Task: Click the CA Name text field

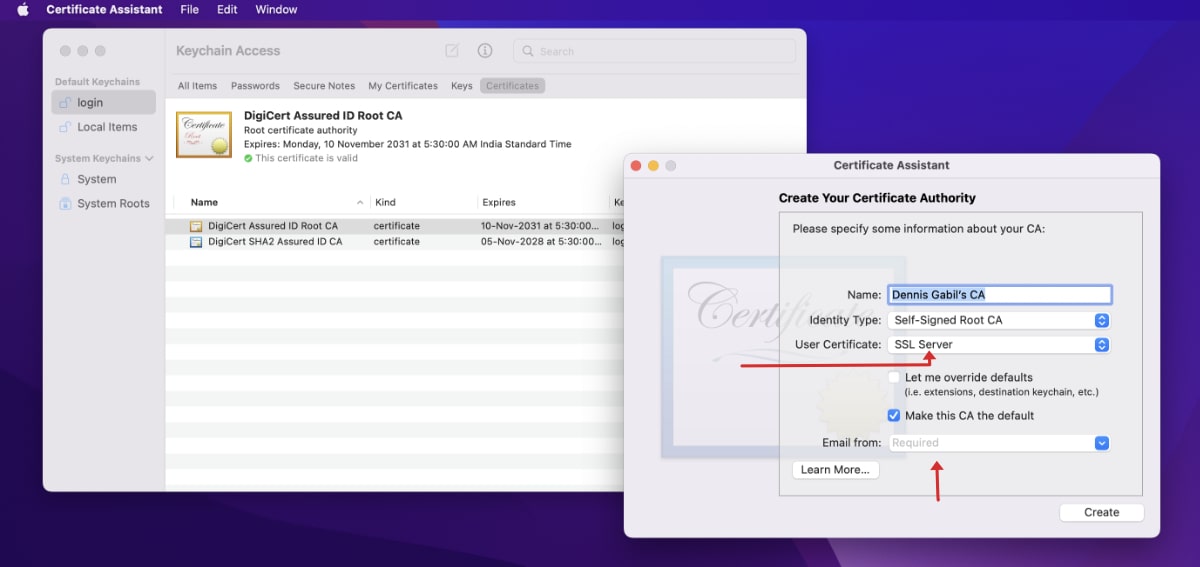Action: [x=998, y=295]
